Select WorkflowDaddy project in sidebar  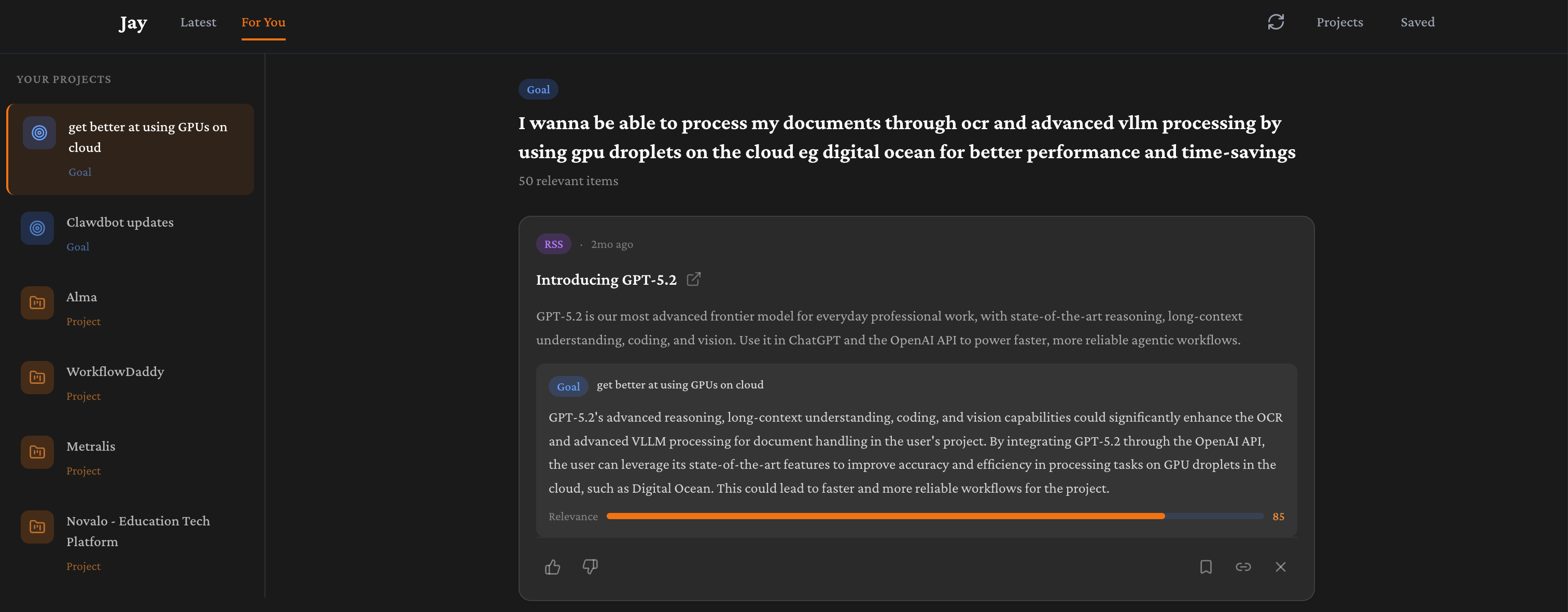[x=115, y=372]
